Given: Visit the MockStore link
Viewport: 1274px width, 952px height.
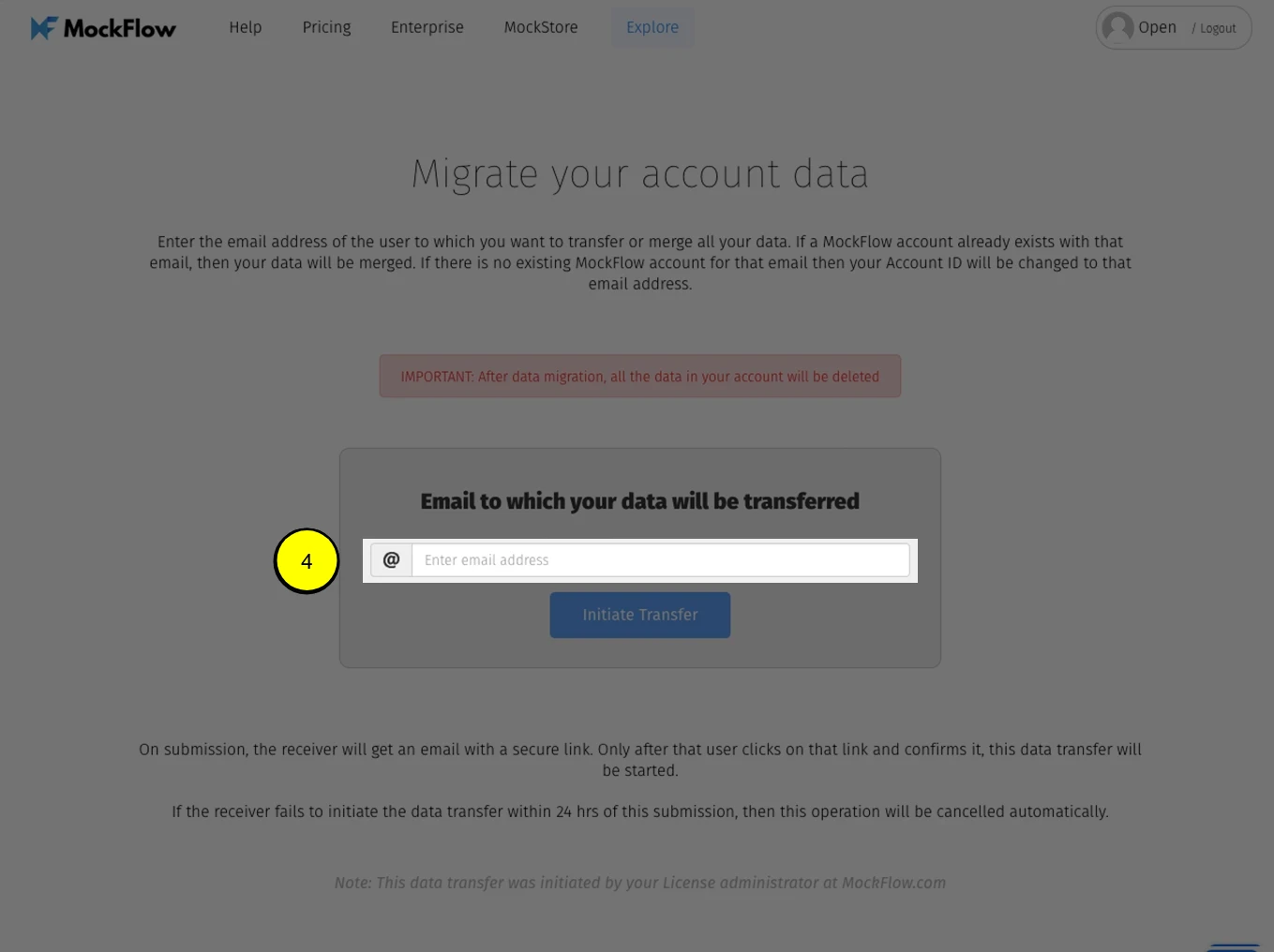Looking at the screenshot, I should point(541,27).
